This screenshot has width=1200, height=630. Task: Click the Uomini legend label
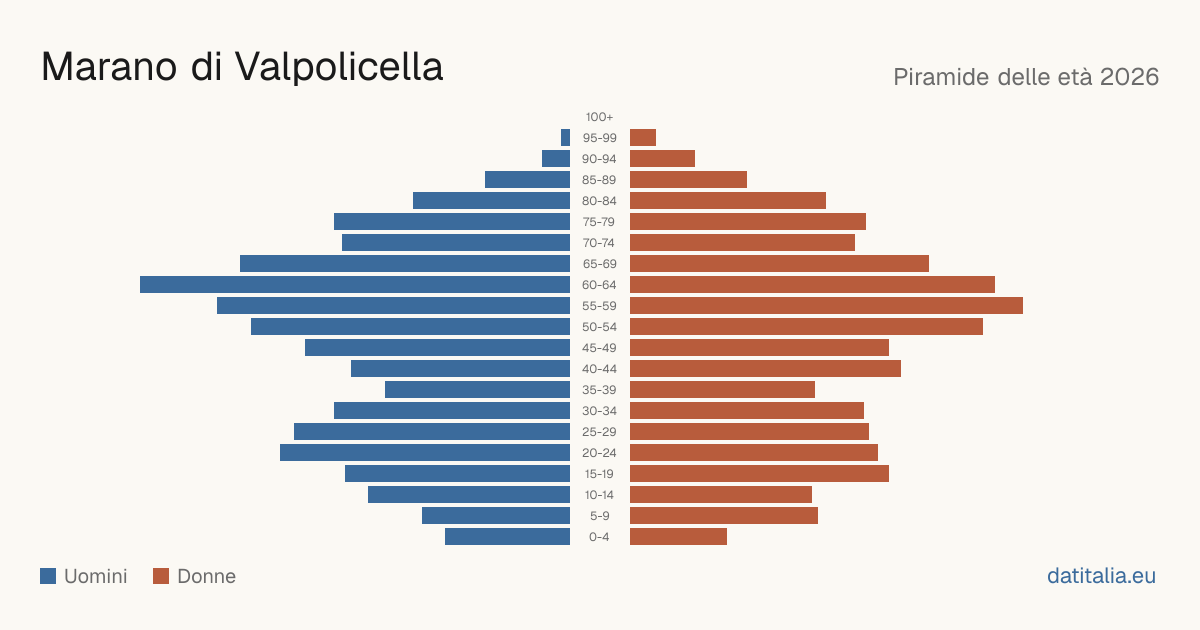click(x=96, y=576)
